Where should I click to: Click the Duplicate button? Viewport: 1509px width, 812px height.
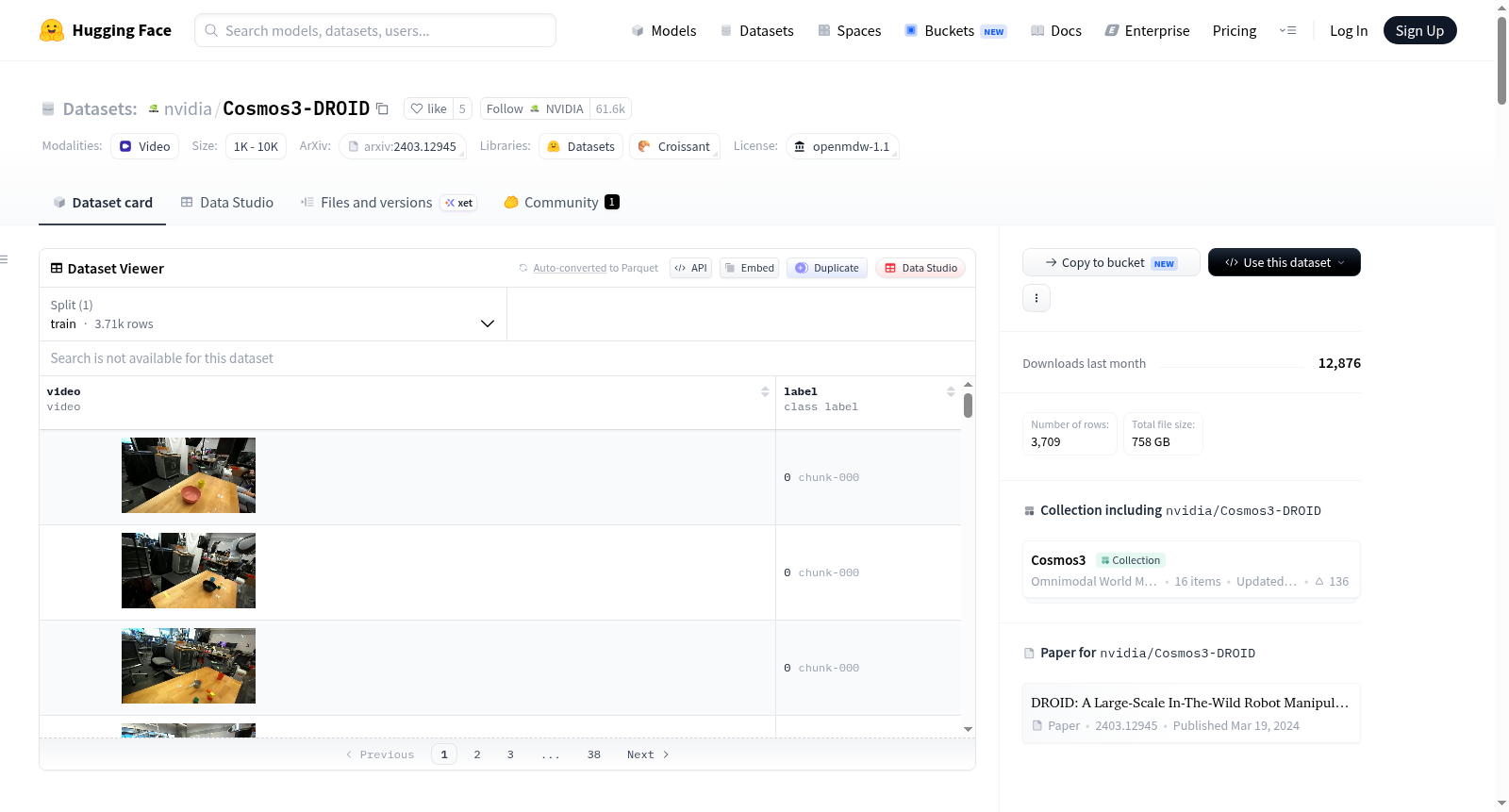(827, 268)
